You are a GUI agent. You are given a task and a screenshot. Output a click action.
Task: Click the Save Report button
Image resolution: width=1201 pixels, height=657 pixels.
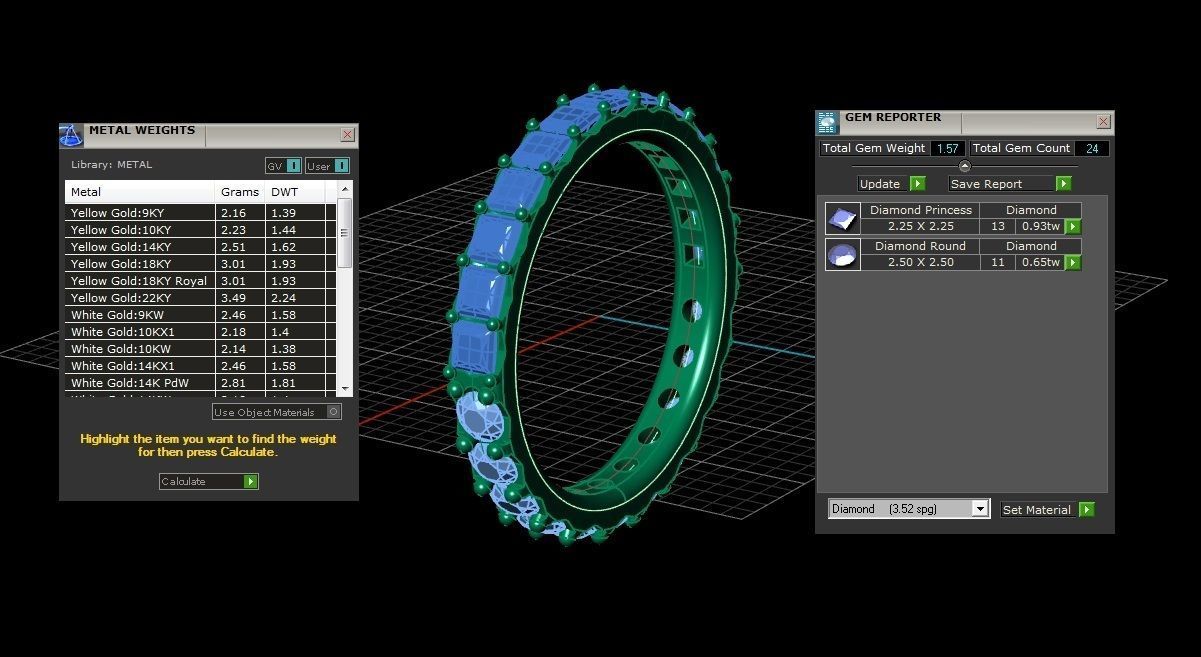(x=1010, y=184)
